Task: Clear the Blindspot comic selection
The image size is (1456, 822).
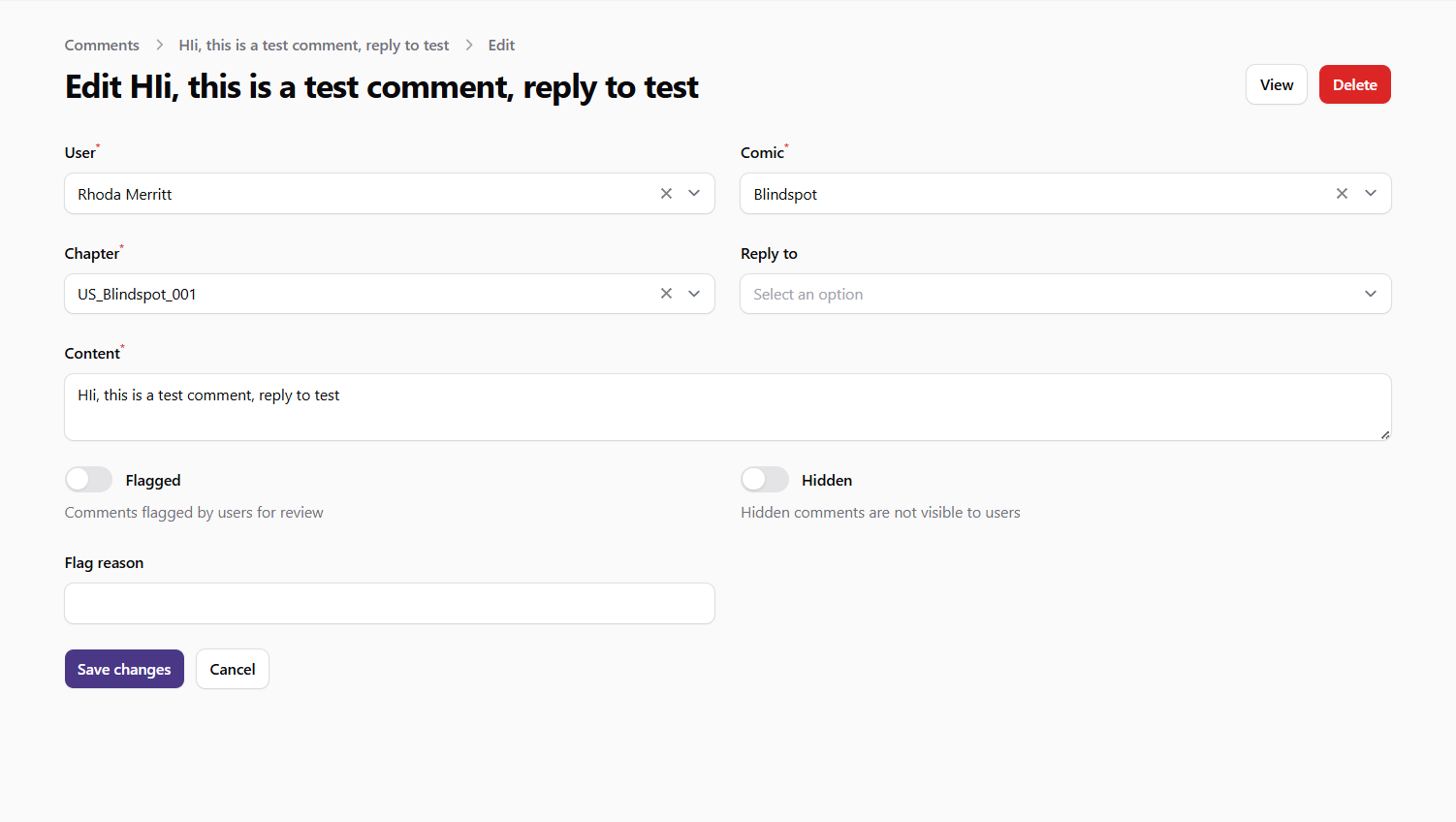Action: (1342, 193)
